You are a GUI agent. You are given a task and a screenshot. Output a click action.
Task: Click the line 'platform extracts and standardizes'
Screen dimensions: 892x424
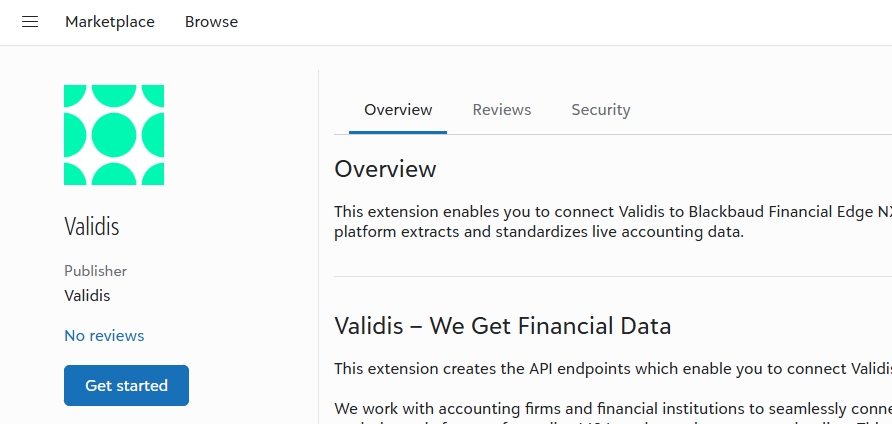coord(539,232)
